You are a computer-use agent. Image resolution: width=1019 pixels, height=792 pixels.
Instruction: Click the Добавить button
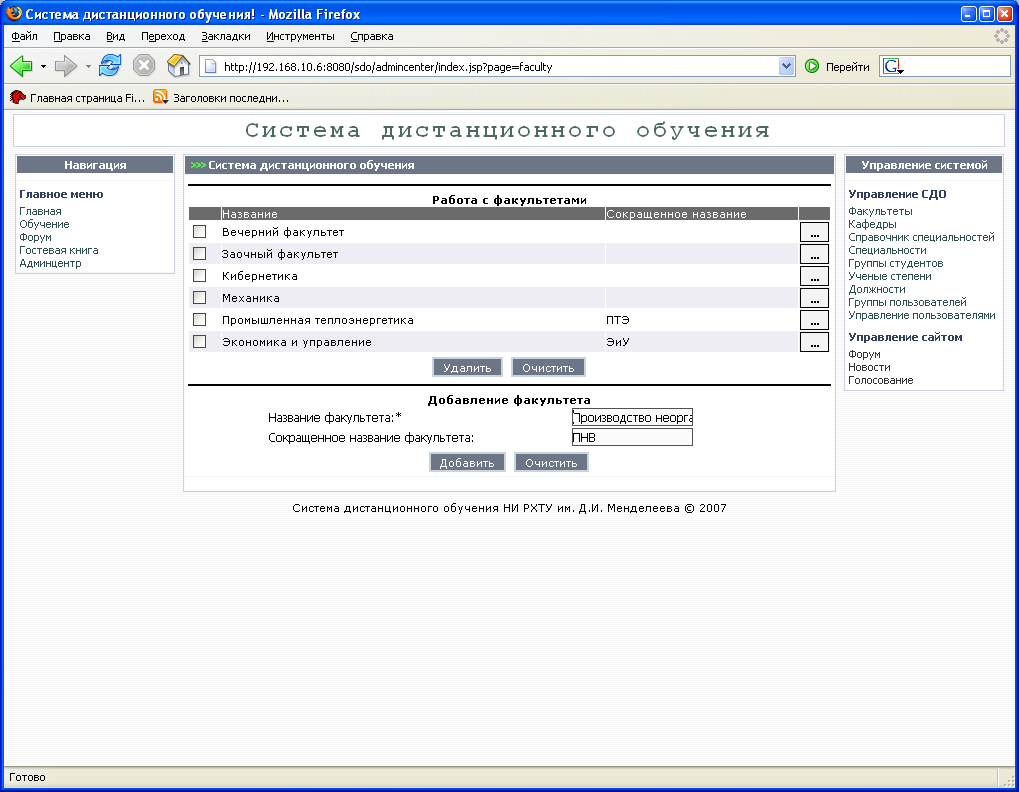(467, 463)
